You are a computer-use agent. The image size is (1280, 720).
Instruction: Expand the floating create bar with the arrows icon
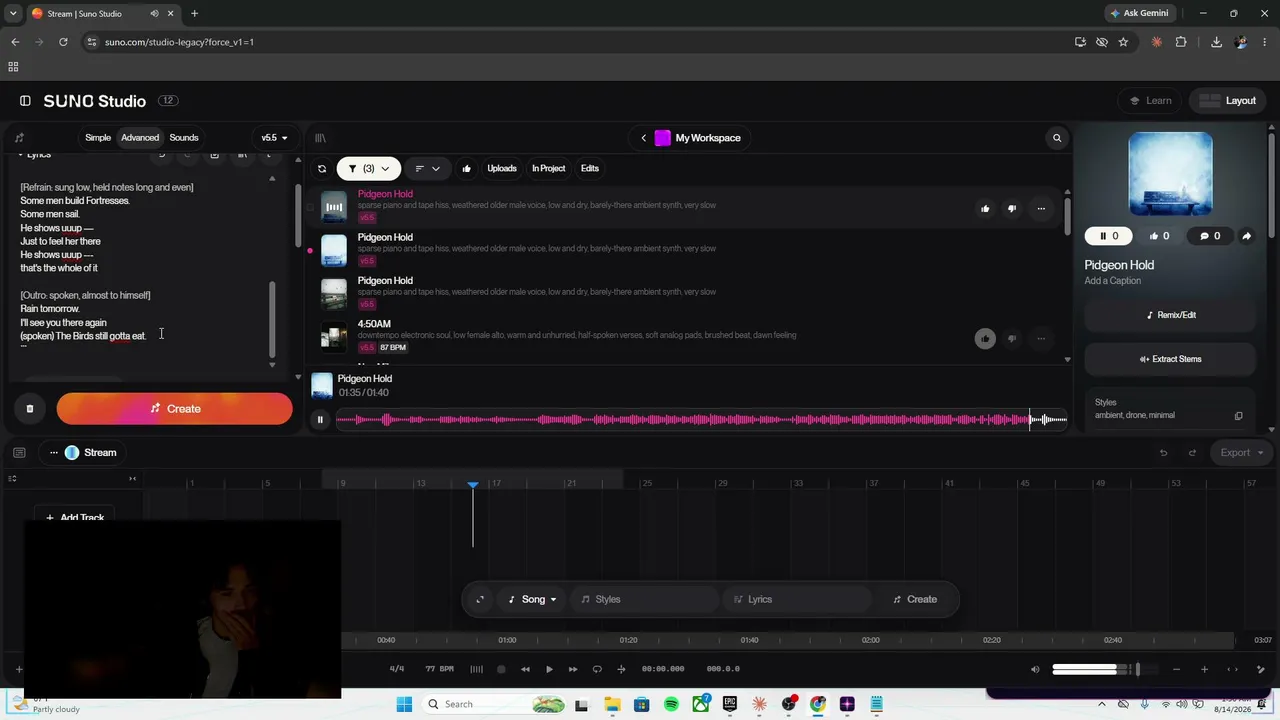click(x=480, y=600)
